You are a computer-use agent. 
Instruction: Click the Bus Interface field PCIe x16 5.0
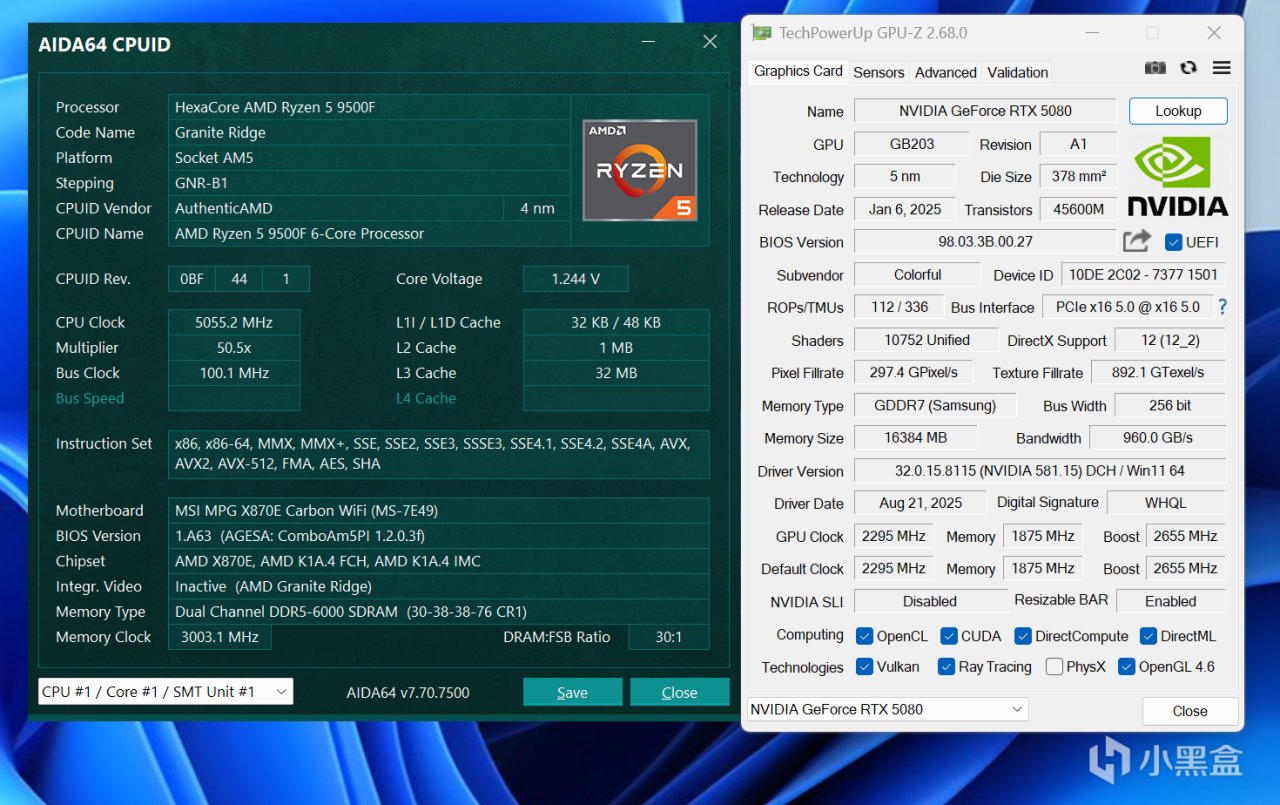1127,307
